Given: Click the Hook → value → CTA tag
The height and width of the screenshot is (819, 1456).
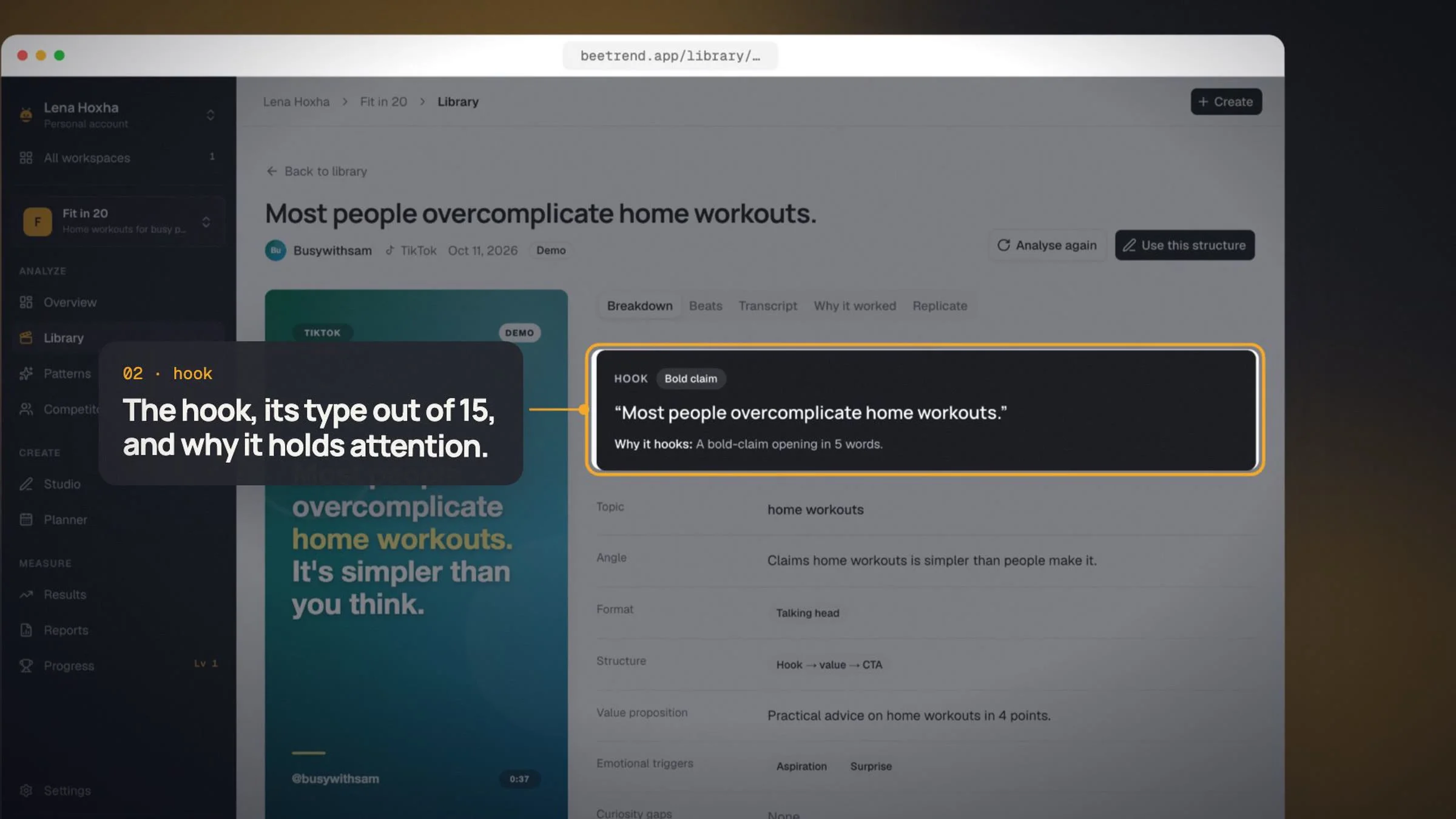Looking at the screenshot, I should tap(829, 665).
